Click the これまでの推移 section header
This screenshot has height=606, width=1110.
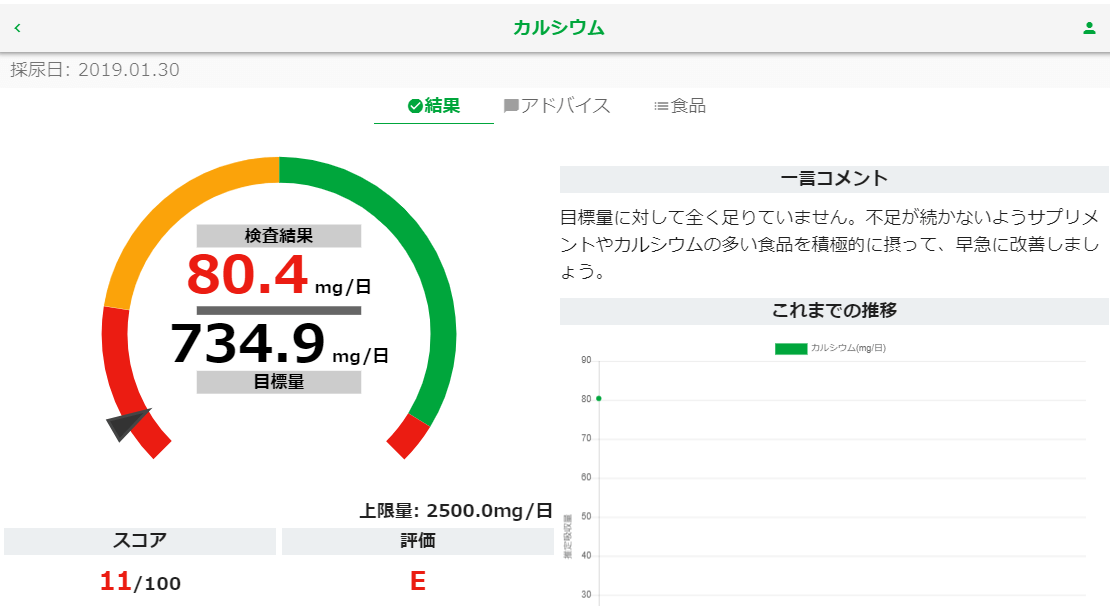click(834, 310)
